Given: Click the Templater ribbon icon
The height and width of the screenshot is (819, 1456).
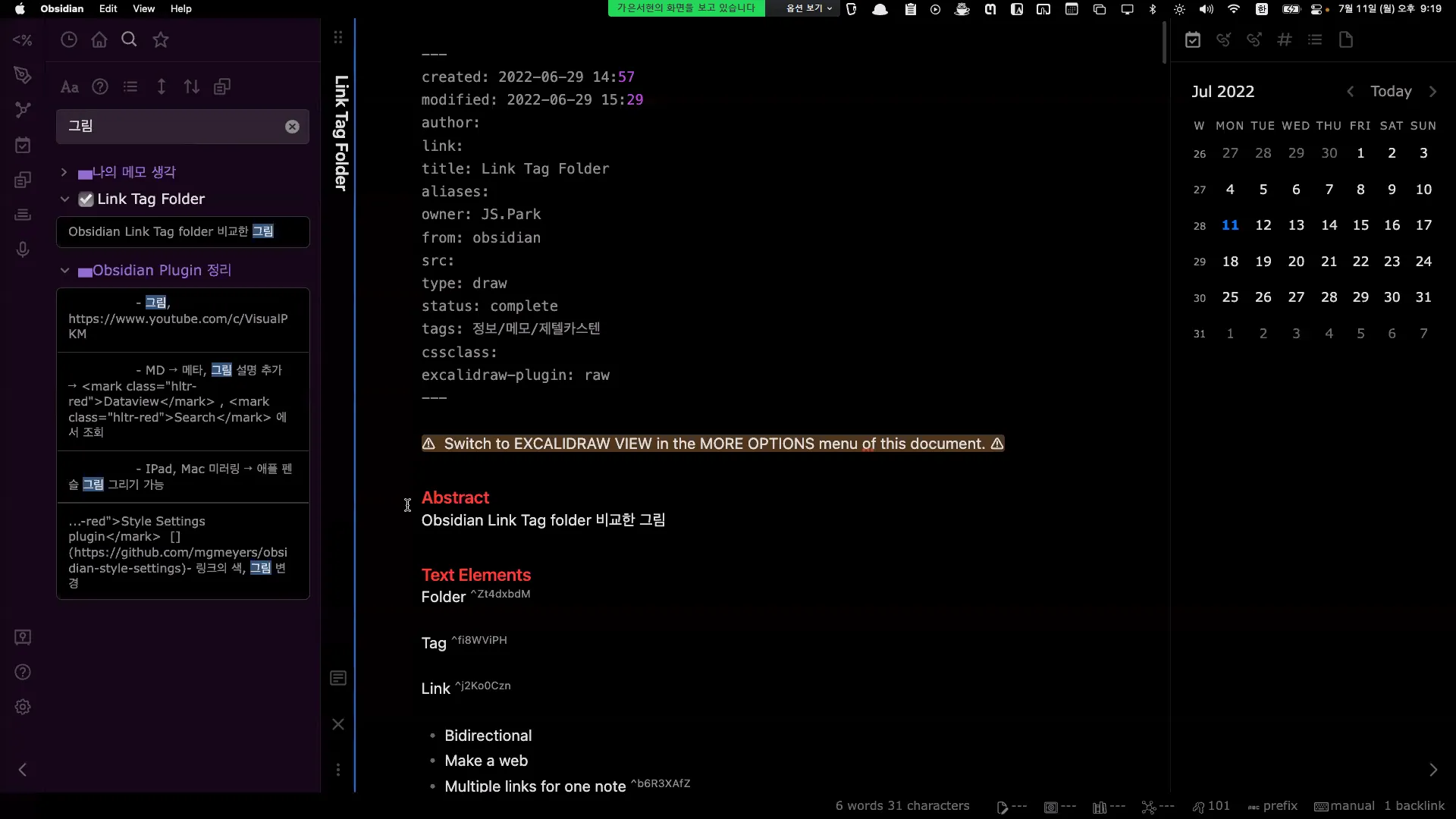Looking at the screenshot, I should tap(23, 39).
